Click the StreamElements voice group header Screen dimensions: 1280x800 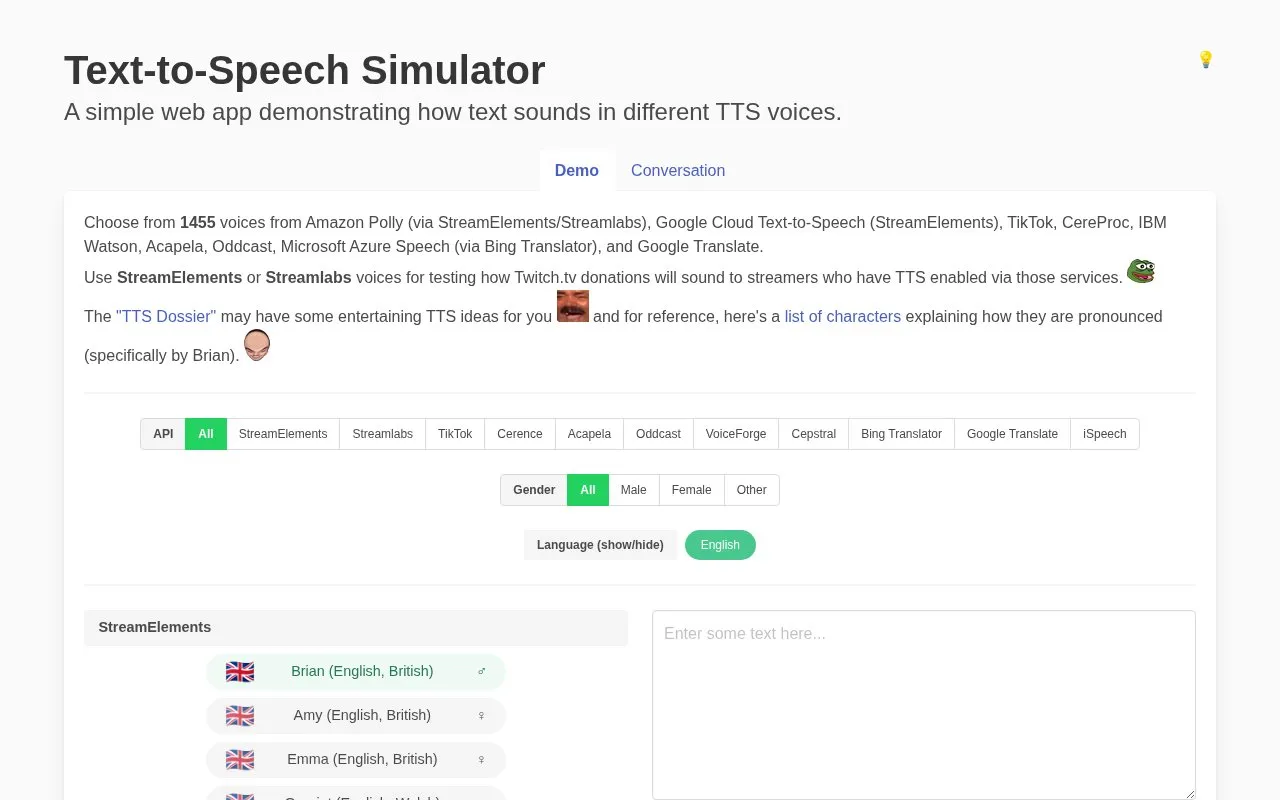pos(356,628)
